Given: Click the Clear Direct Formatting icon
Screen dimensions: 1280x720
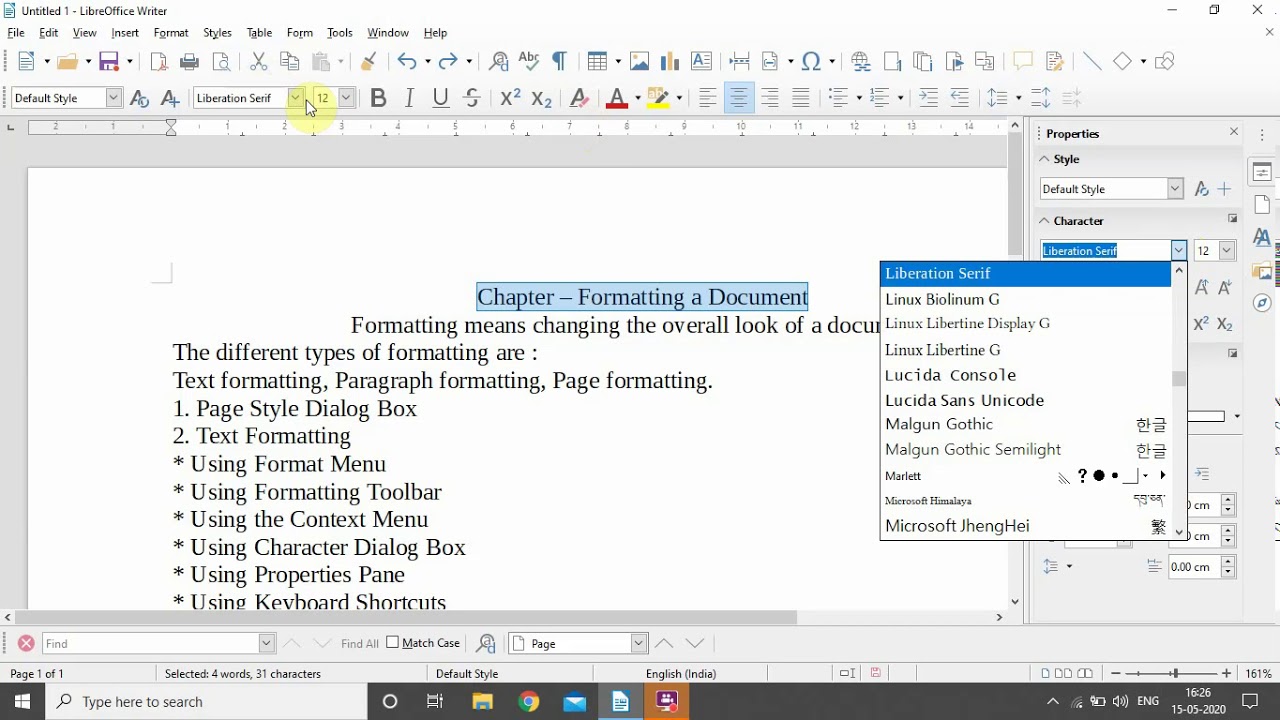Looking at the screenshot, I should point(578,98).
